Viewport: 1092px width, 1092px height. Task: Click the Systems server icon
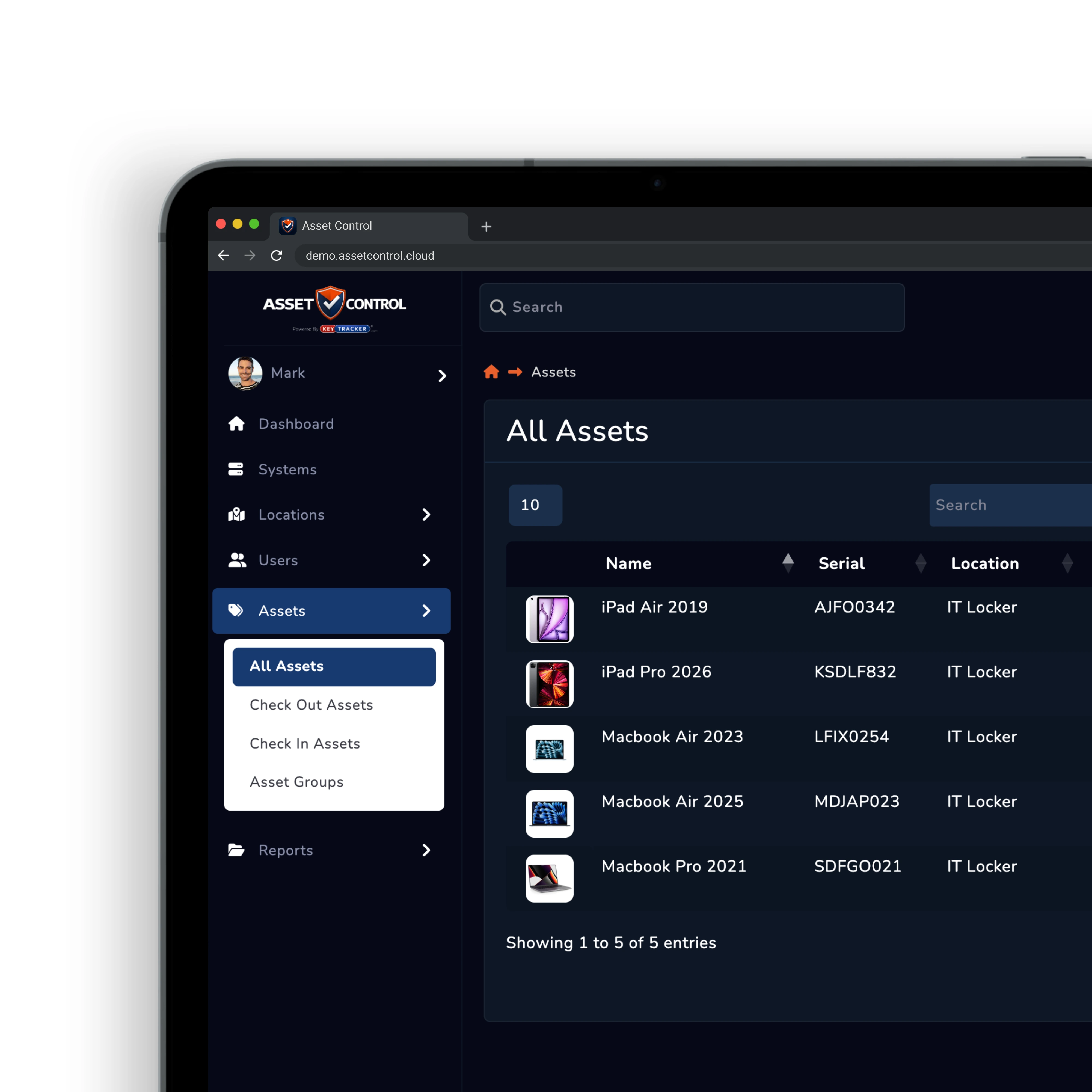tap(235, 469)
